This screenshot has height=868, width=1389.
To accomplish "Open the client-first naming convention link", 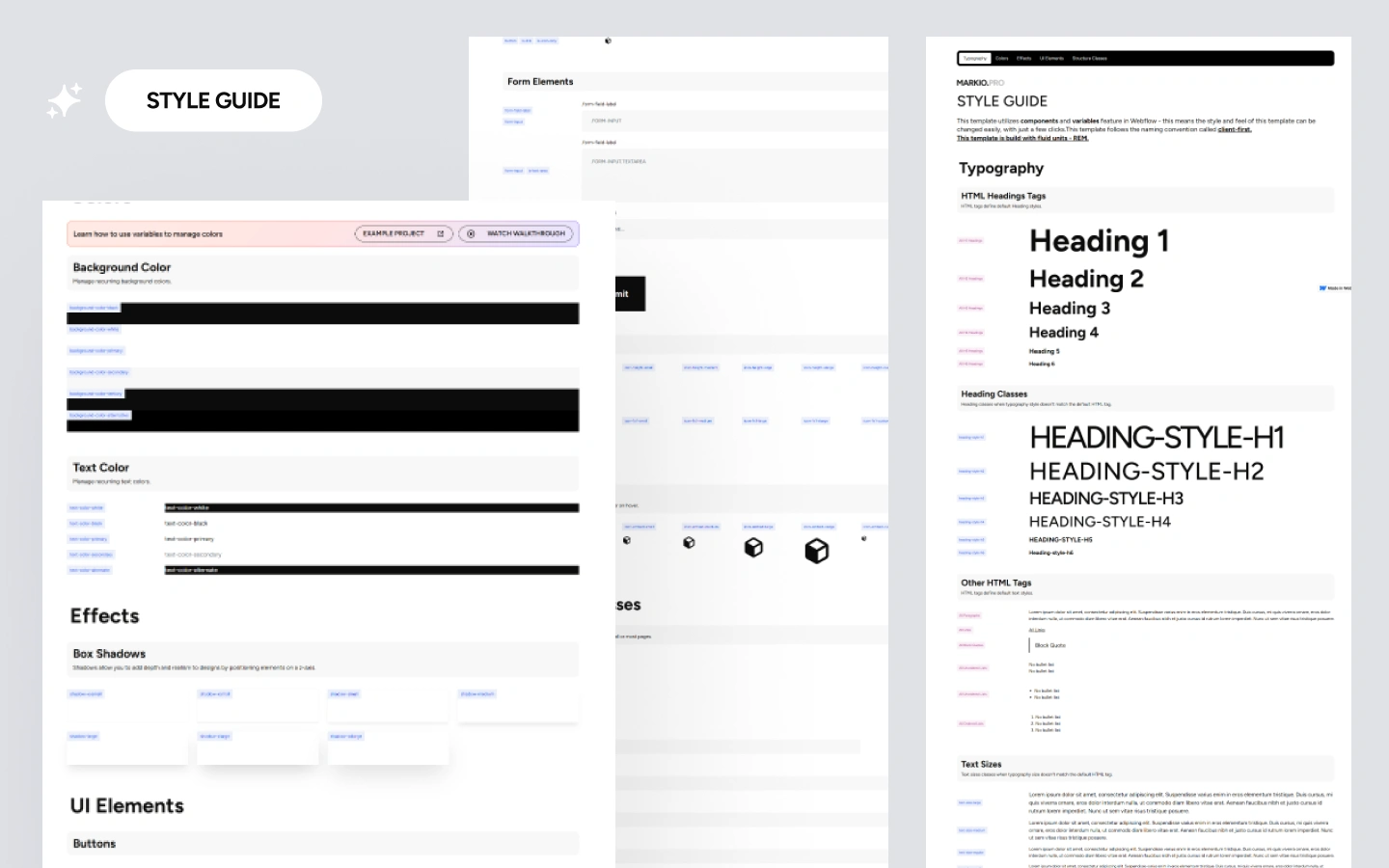I will (1235, 129).
